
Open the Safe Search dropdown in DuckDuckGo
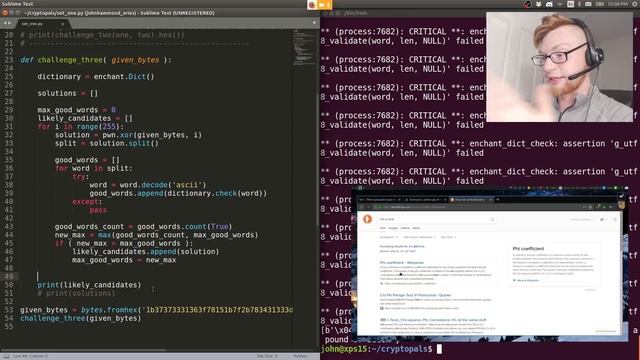pos(419,237)
